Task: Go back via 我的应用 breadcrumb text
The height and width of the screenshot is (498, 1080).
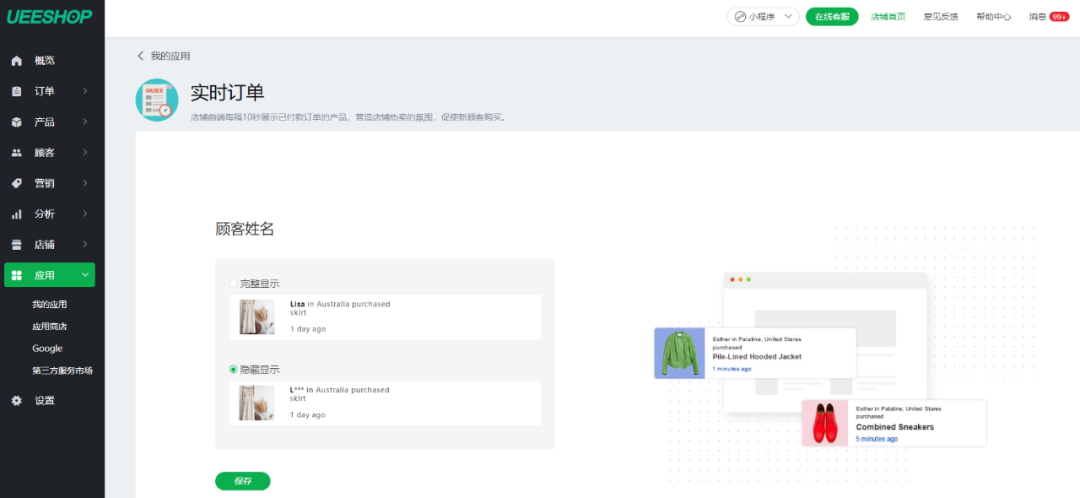Action: click(x=170, y=56)
